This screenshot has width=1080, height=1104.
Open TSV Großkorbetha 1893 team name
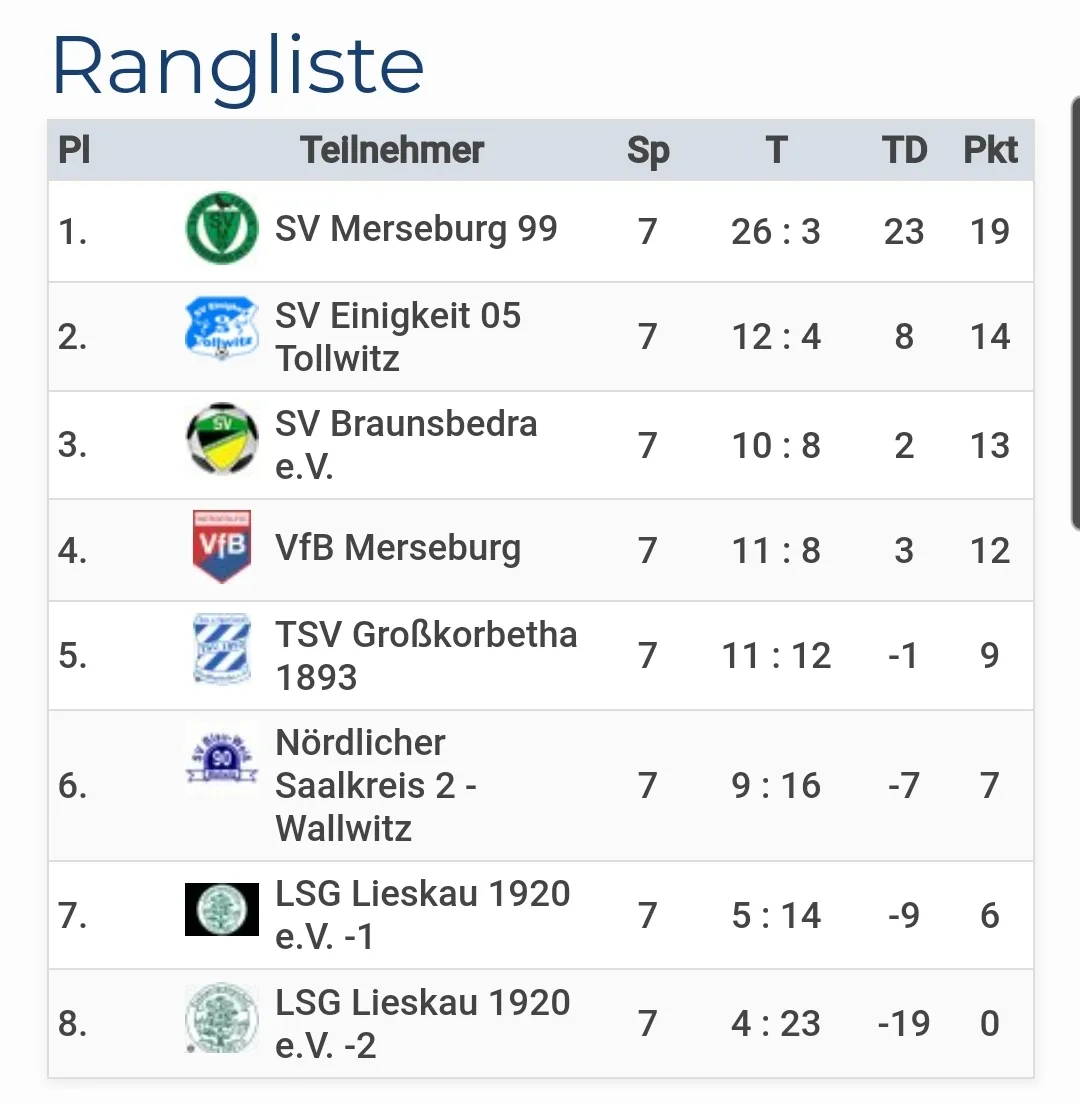tap(426, 655)
